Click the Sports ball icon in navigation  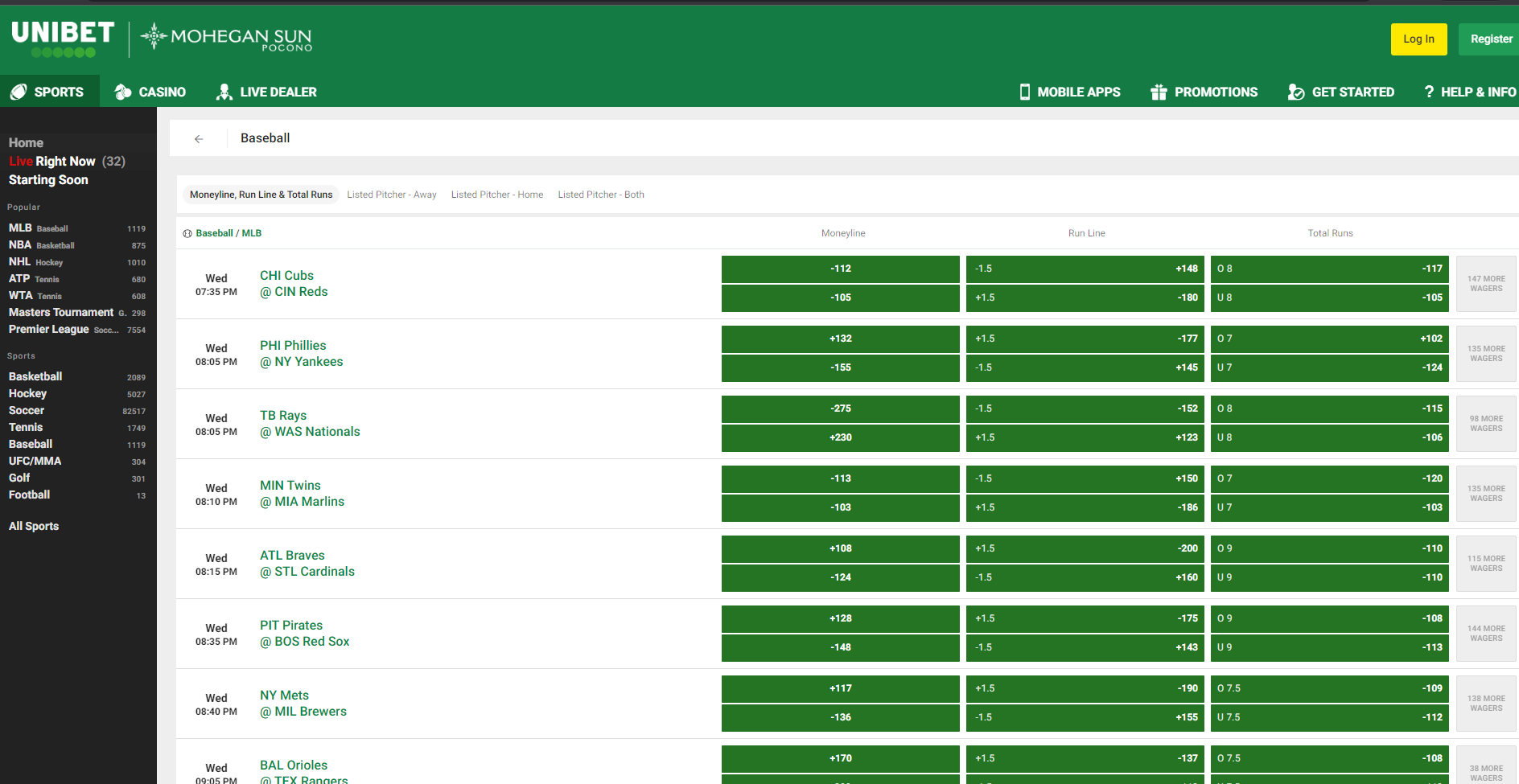coord(19,92)
